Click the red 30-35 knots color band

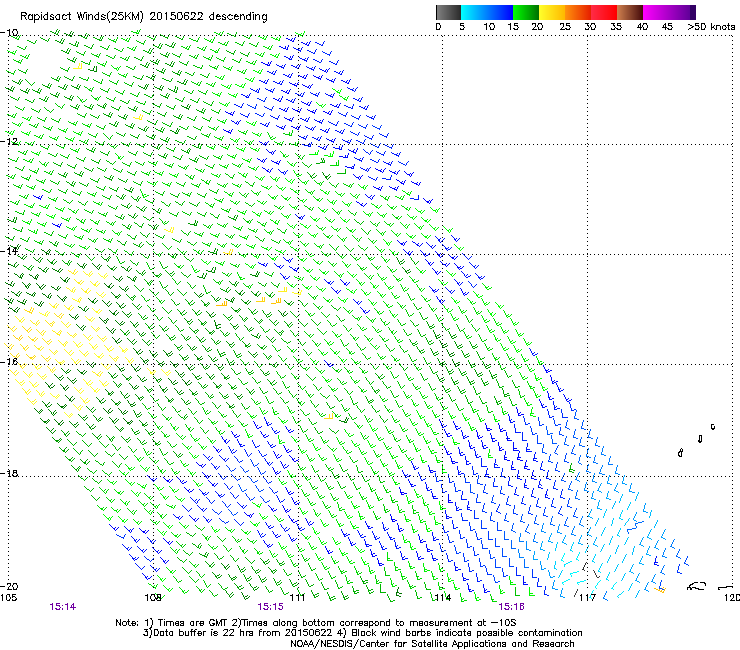(604, 12)
